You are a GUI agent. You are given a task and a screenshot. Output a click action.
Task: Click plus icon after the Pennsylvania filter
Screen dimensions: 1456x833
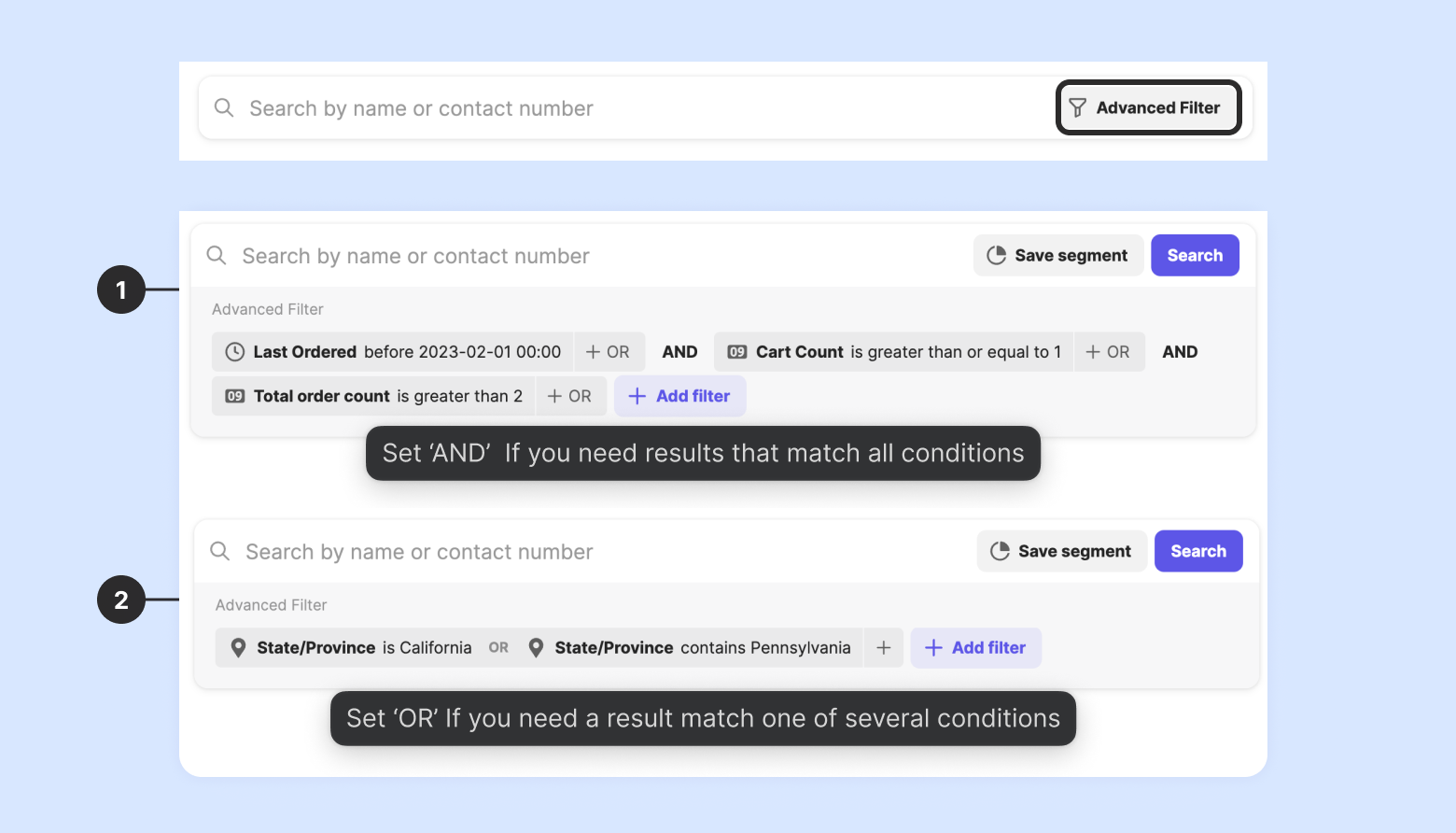pos(884,648)
